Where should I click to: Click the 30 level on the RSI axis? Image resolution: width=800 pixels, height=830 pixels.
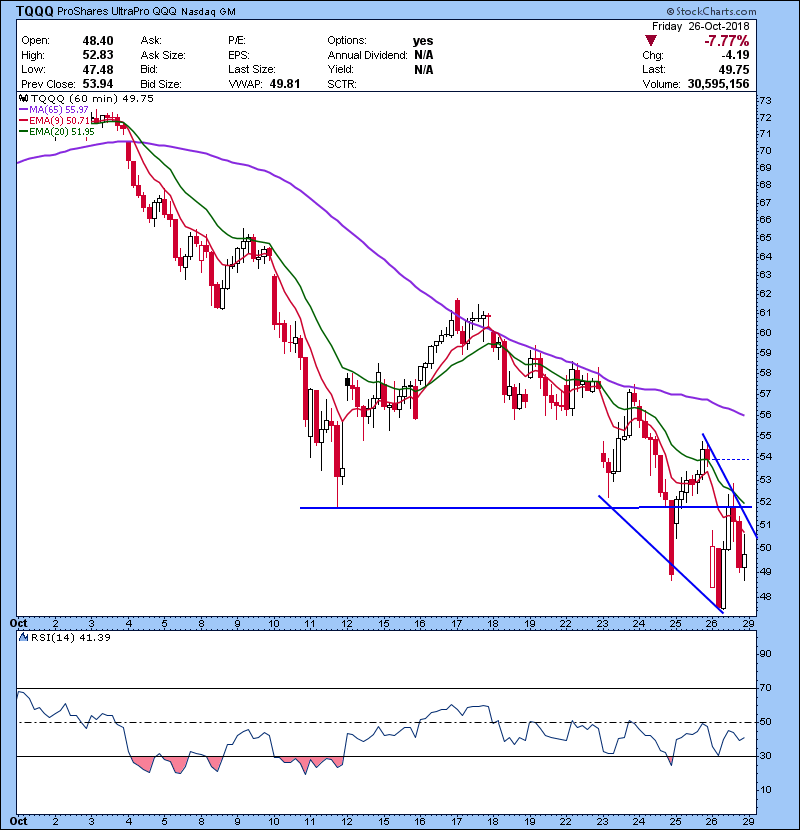(766, 756)
